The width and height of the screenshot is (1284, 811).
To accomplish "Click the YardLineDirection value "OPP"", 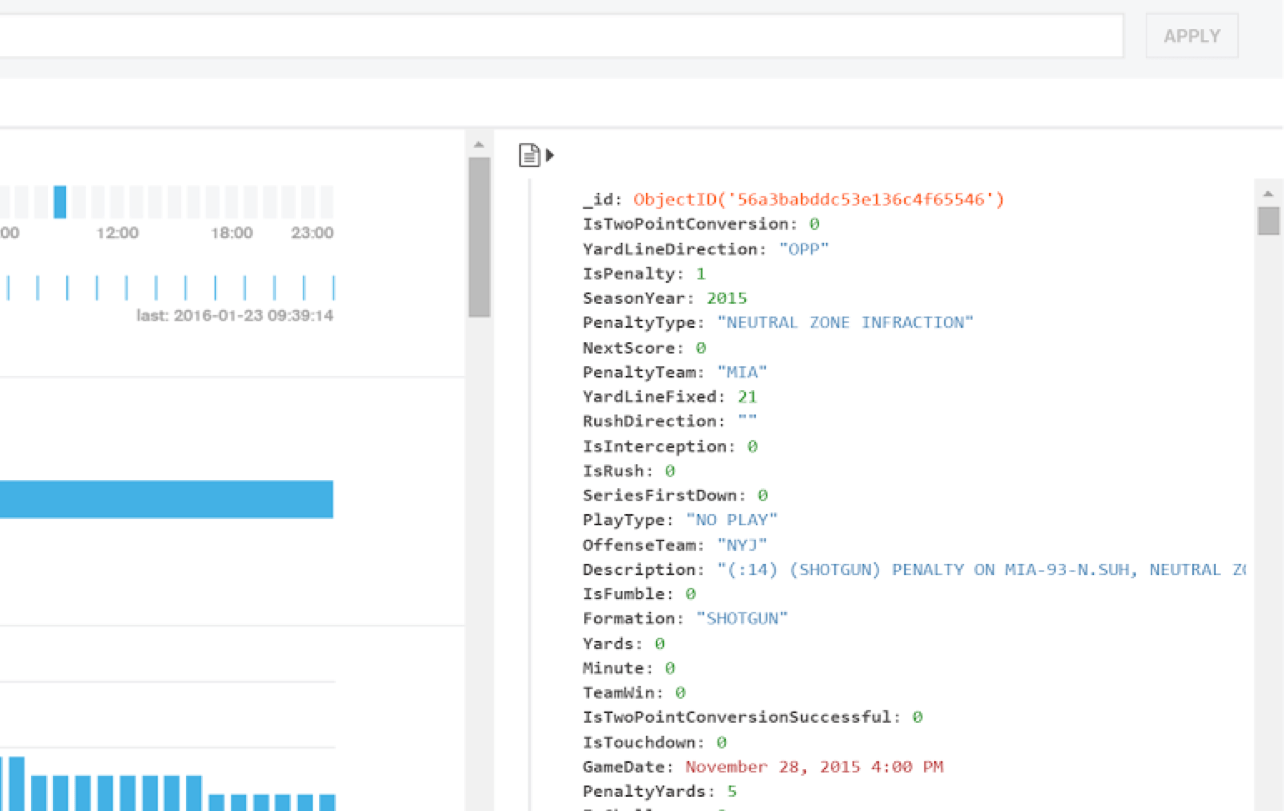I will [804, 249].
